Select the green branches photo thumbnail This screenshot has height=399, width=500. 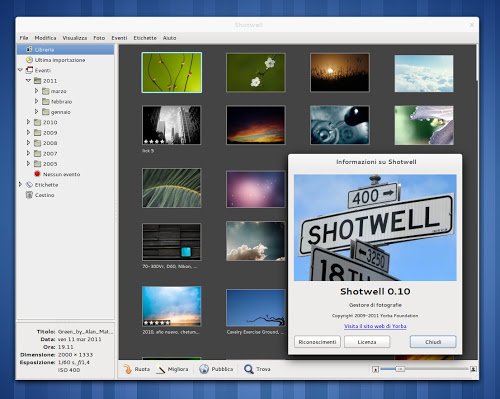click(172, 72)
